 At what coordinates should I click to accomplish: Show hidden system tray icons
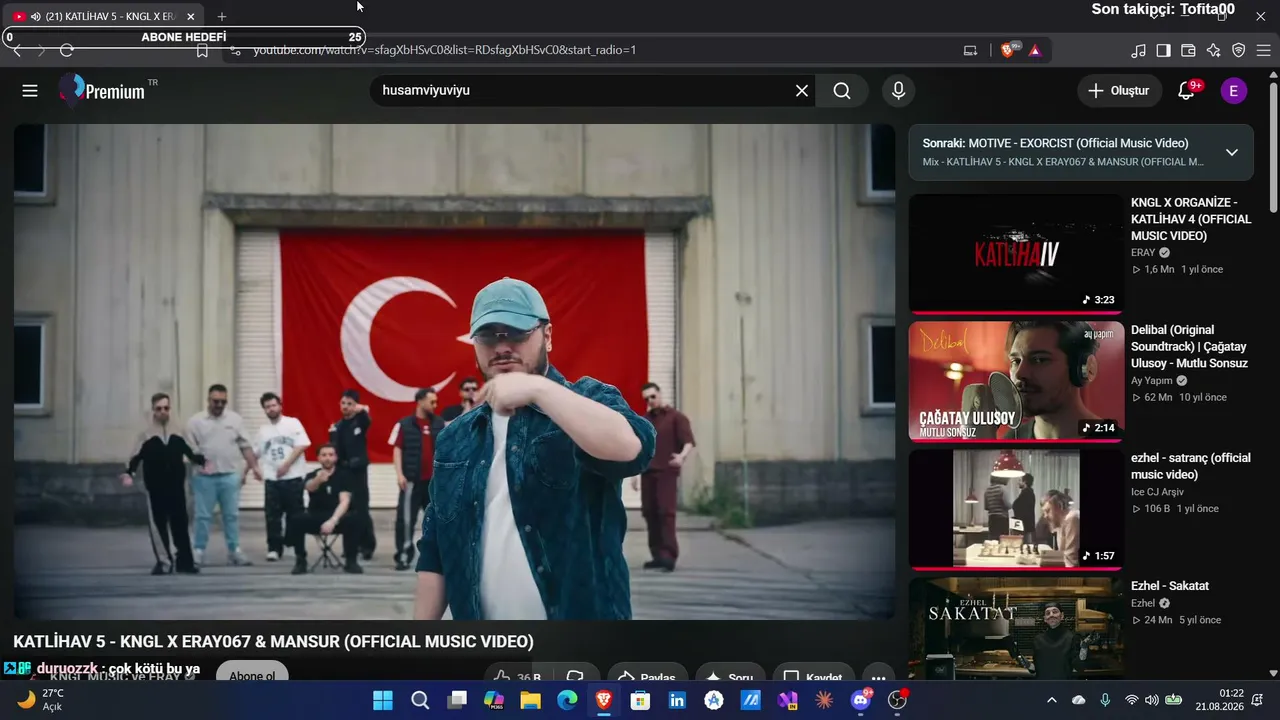tap(1051, 700)
